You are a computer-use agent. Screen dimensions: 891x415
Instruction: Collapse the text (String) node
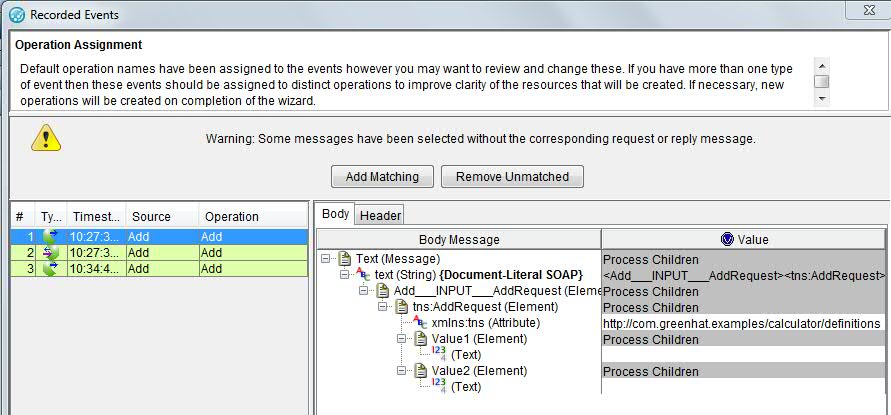click(x=345, y=275)
